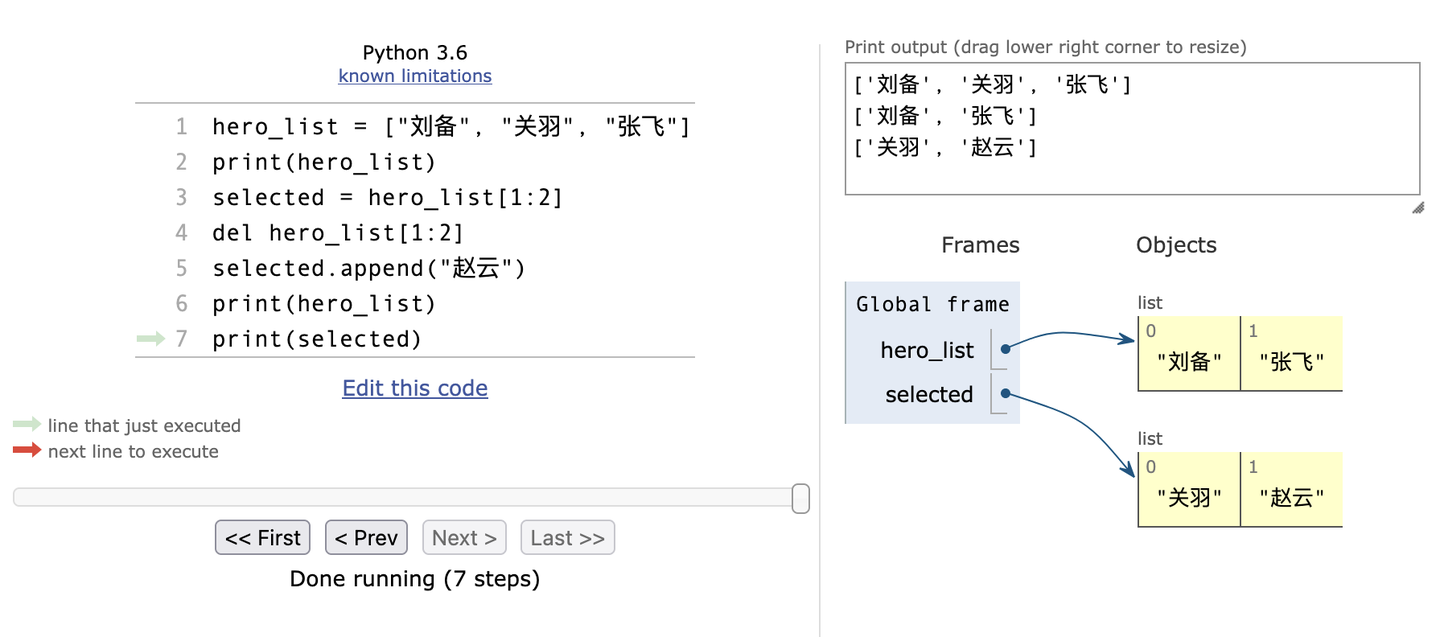Select code line 1 defining hero_list

(x=451, y=127)
